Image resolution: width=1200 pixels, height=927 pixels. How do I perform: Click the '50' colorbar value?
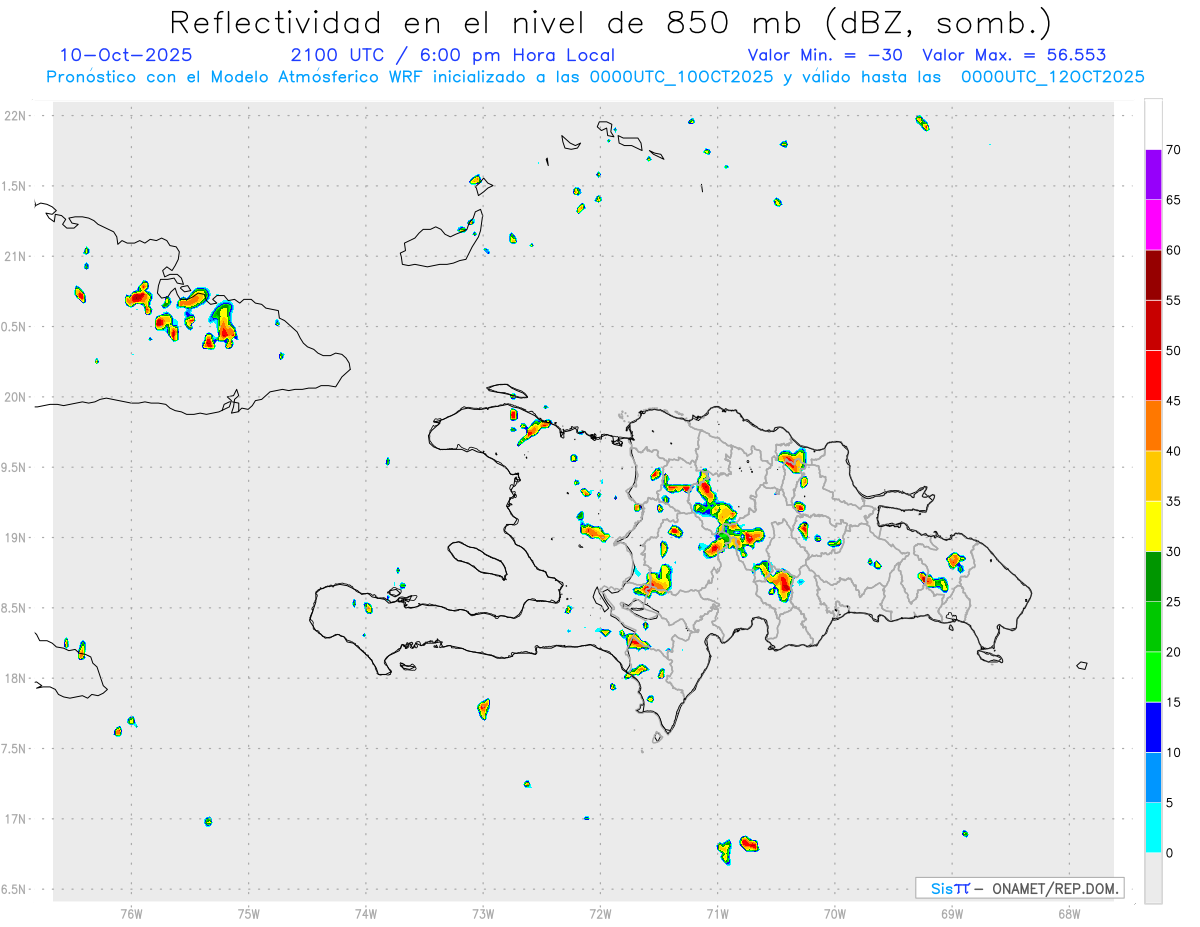[1174, 351]
